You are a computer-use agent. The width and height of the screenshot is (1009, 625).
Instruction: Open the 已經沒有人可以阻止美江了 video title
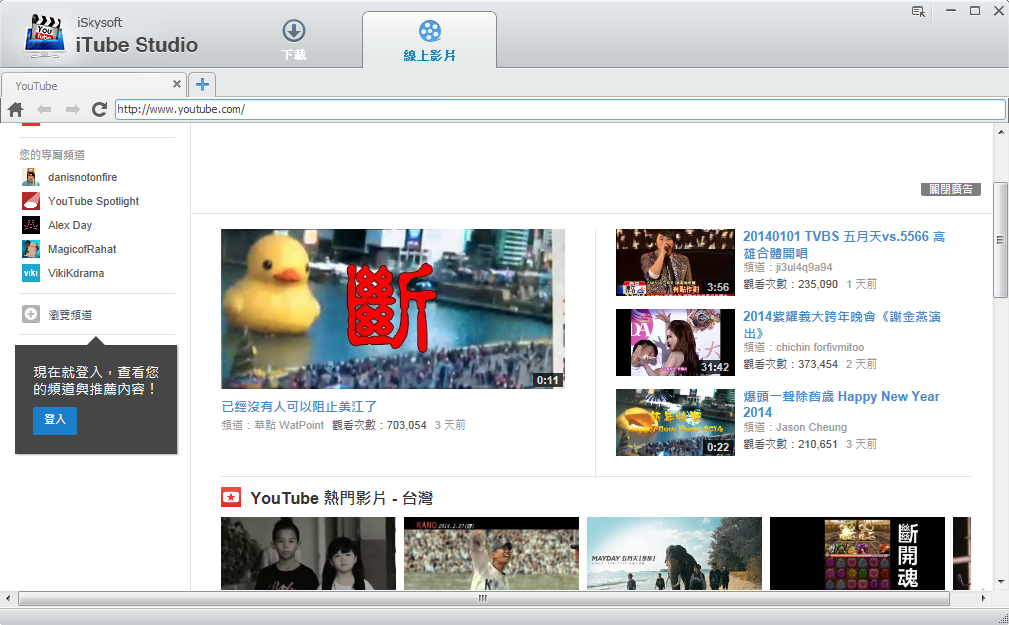point(299,407)
